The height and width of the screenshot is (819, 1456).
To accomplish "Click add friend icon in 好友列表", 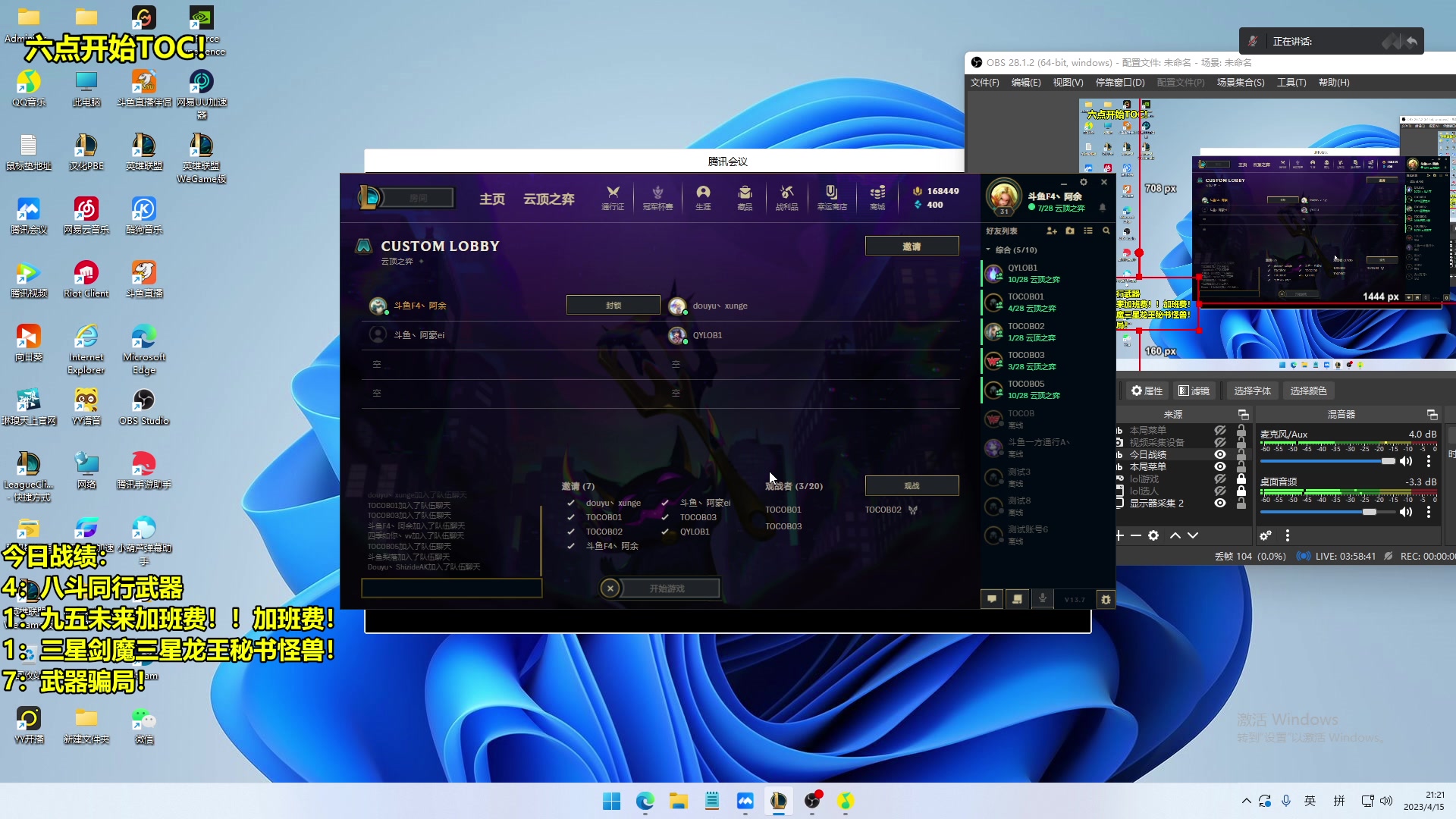I will pyautogui.click(x=1051, y=231).
